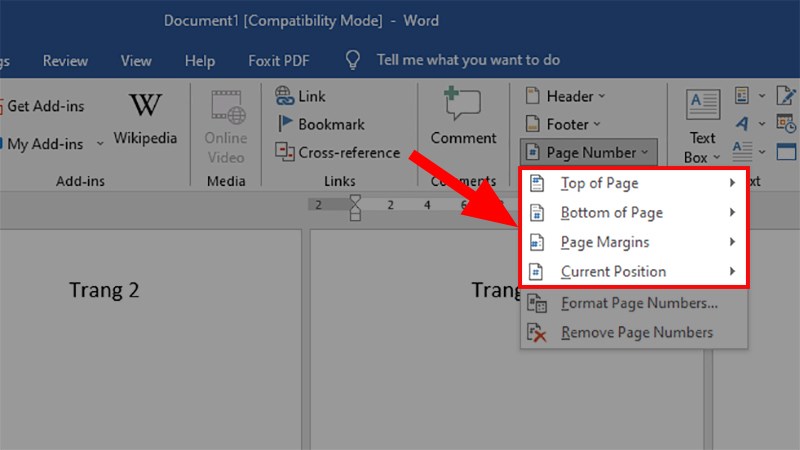Open the Wikipedia add-in
Viewport: 800px width, 450px height.
click(x=145, y=118)
